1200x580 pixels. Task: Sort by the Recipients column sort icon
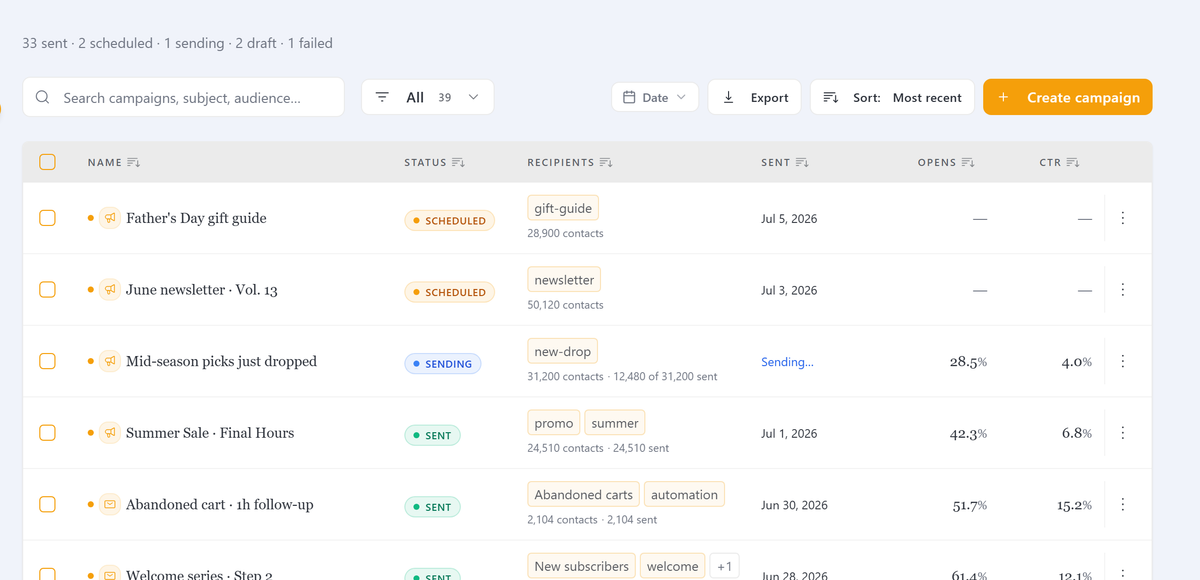click(606, 163)
